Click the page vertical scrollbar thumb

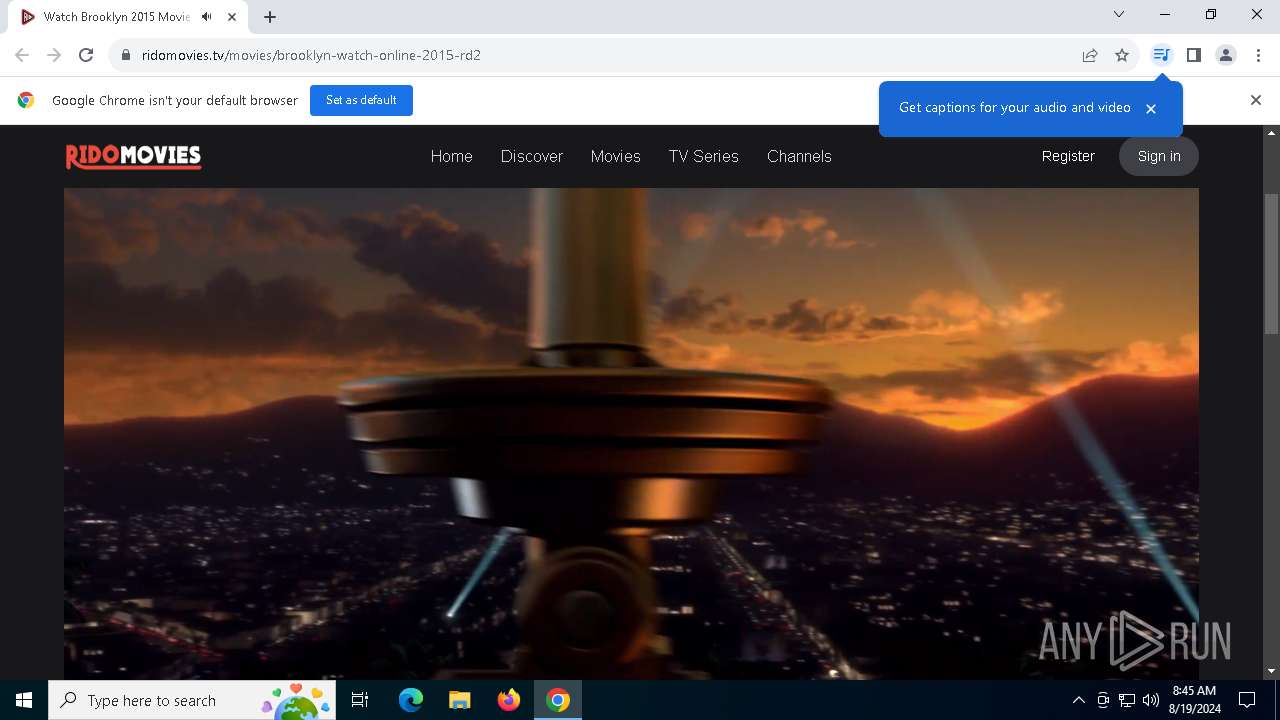pos(1272,264)
